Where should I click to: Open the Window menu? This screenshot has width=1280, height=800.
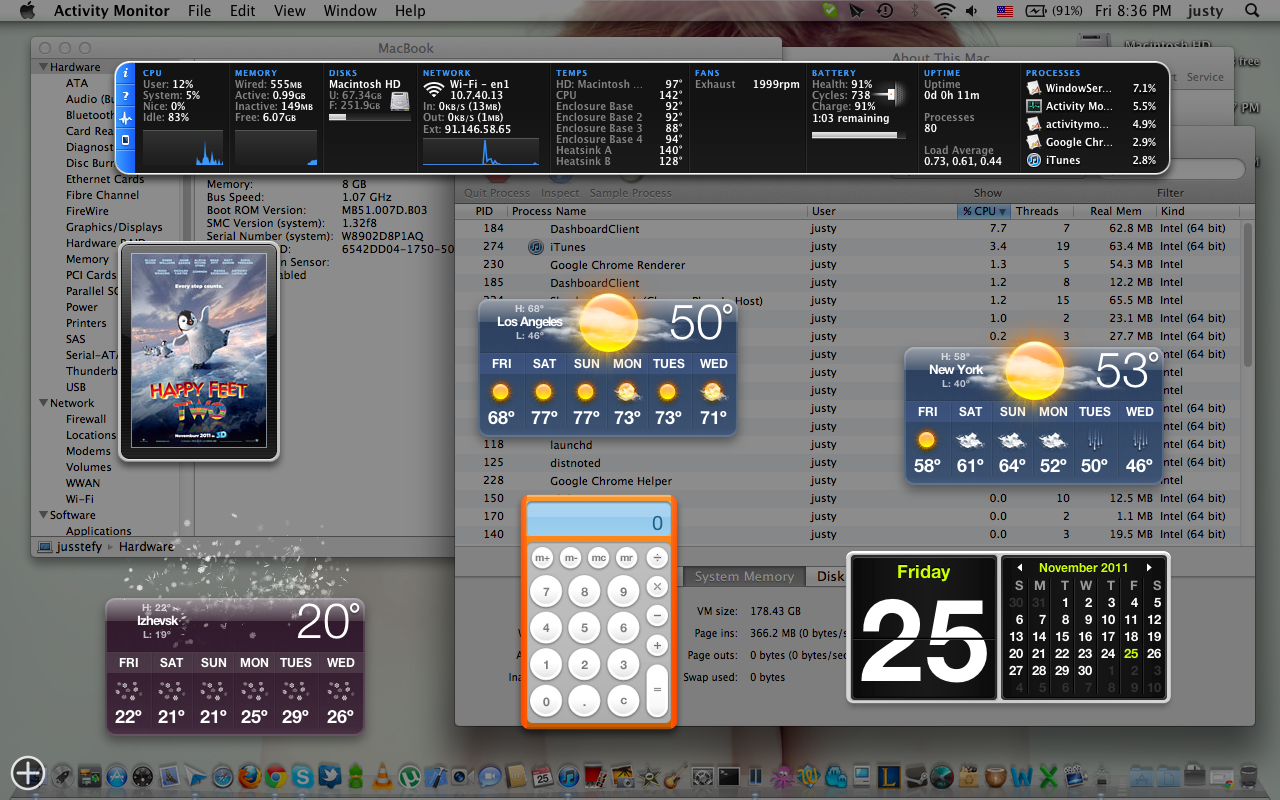coord(351,11)
